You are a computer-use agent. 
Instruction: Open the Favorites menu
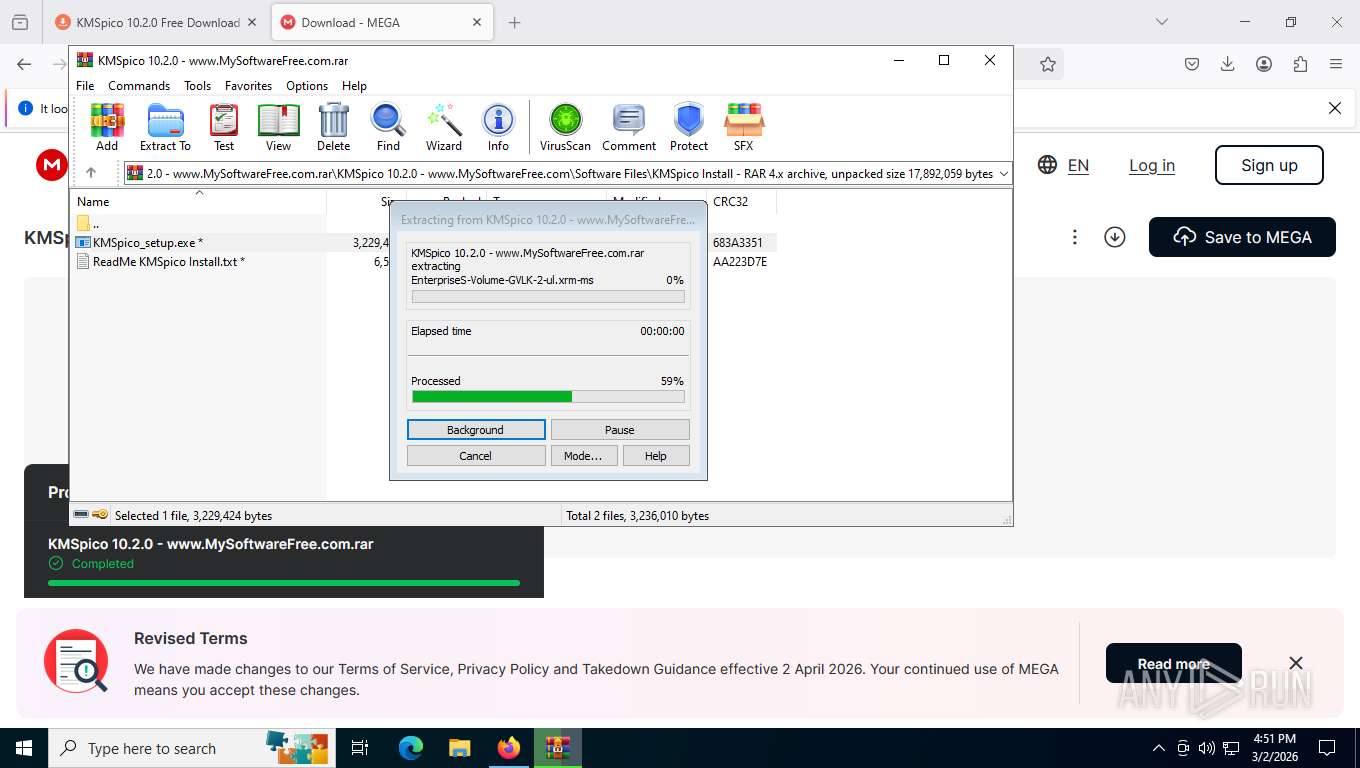point(248,86)
